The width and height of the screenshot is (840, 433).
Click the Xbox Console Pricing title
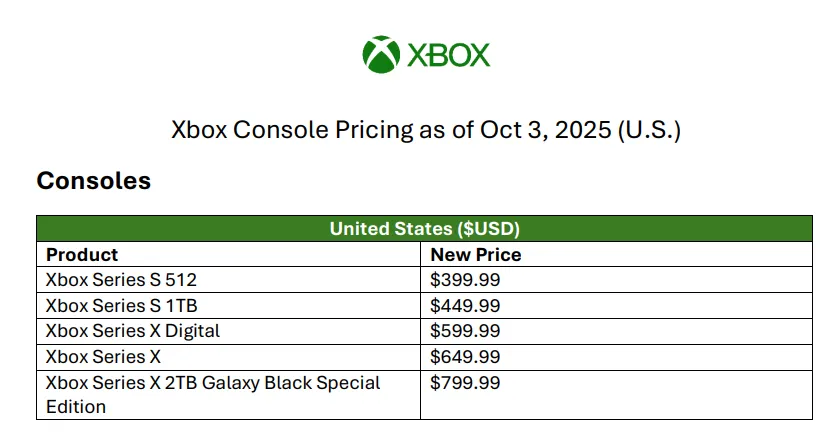pos(426,130)
